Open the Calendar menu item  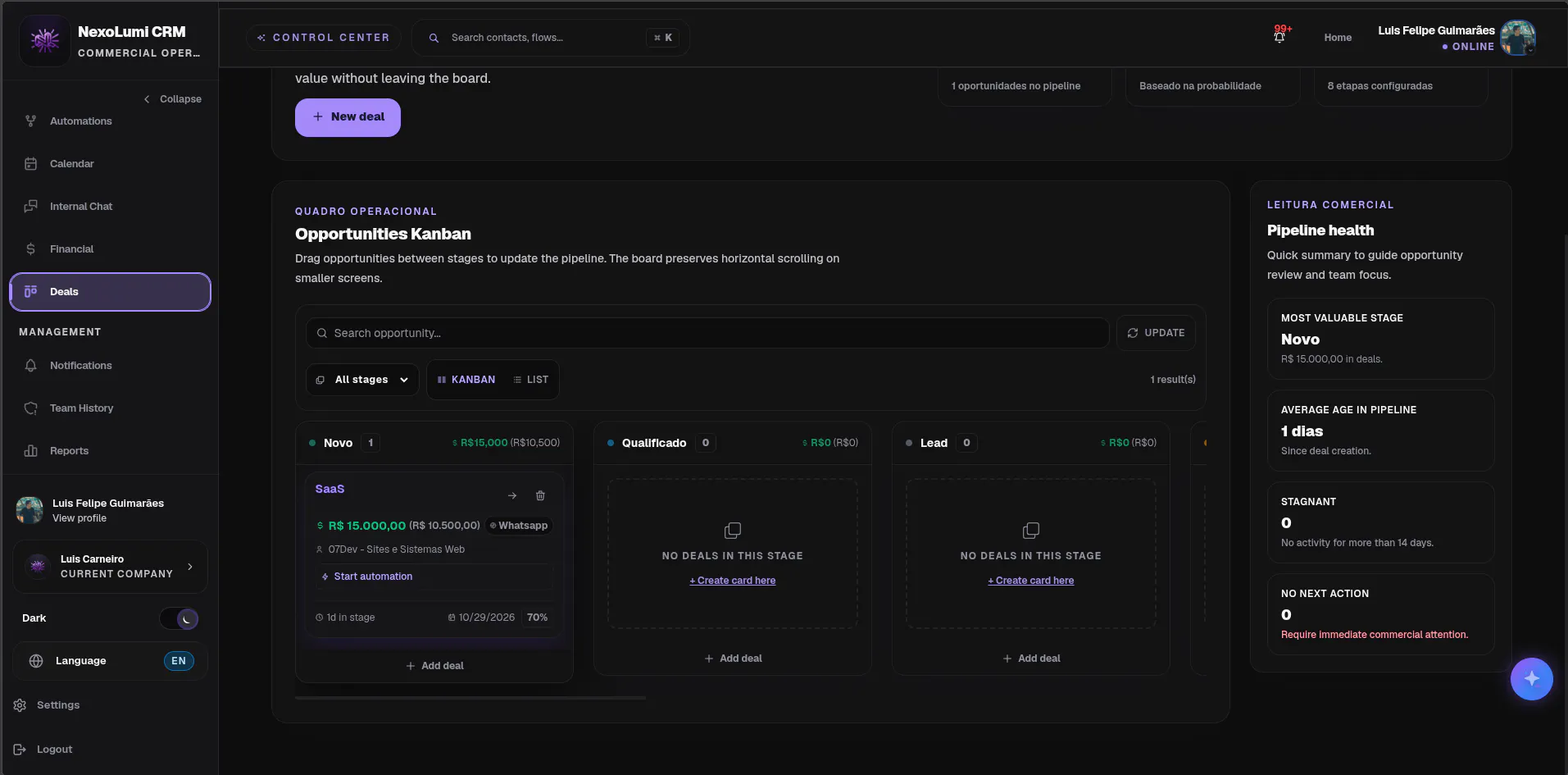[x=110, y=164]
